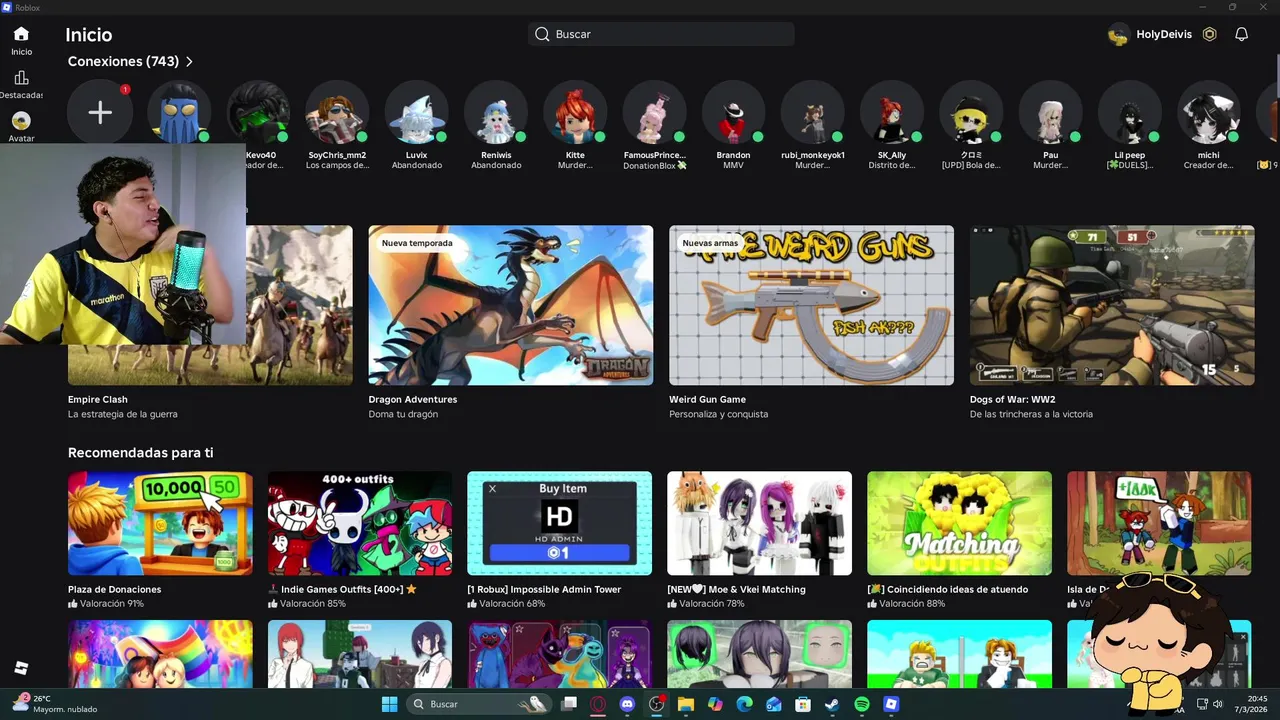The width and height of the screenshot is (1280, 720).
Task: Open the notifications bell
Action: [x=1241, y=34]
